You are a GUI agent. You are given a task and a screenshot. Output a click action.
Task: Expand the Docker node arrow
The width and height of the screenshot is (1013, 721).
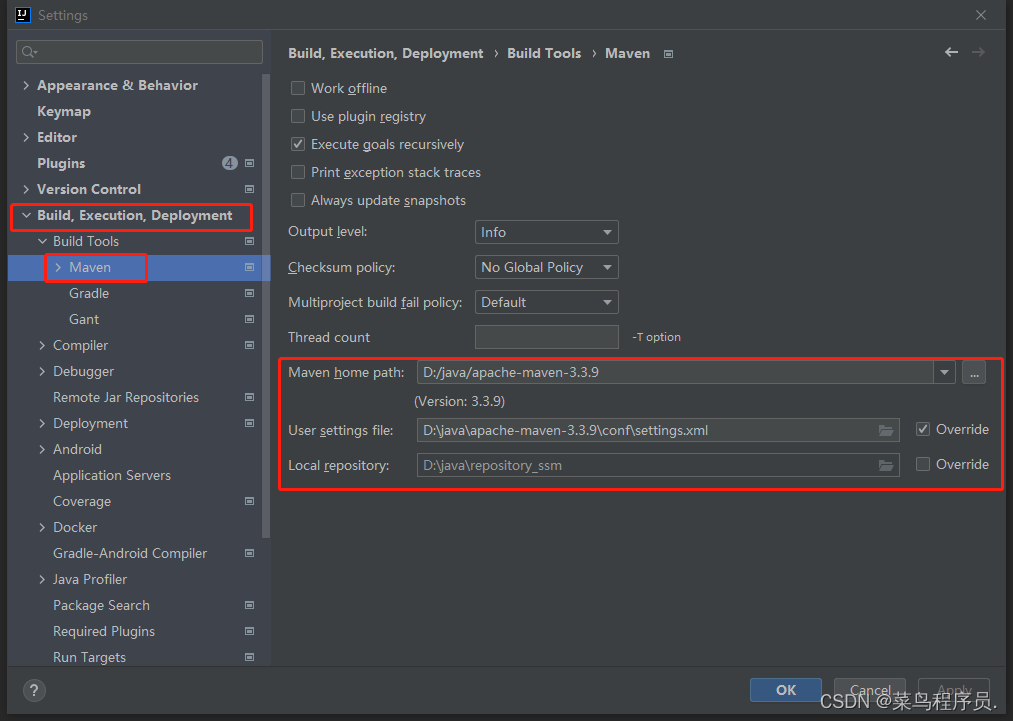click(x=42, y=527)
